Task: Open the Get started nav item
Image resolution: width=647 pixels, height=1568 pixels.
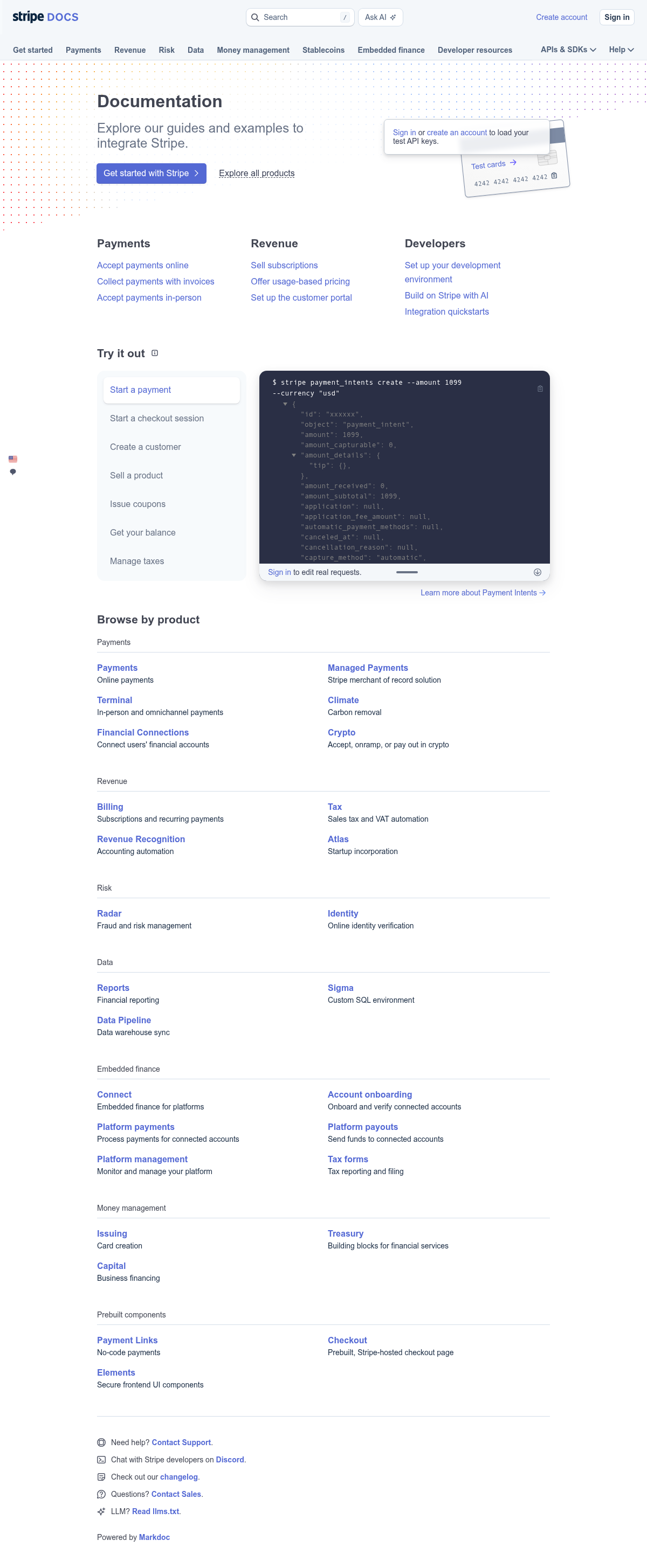Action: pos(33,50)
